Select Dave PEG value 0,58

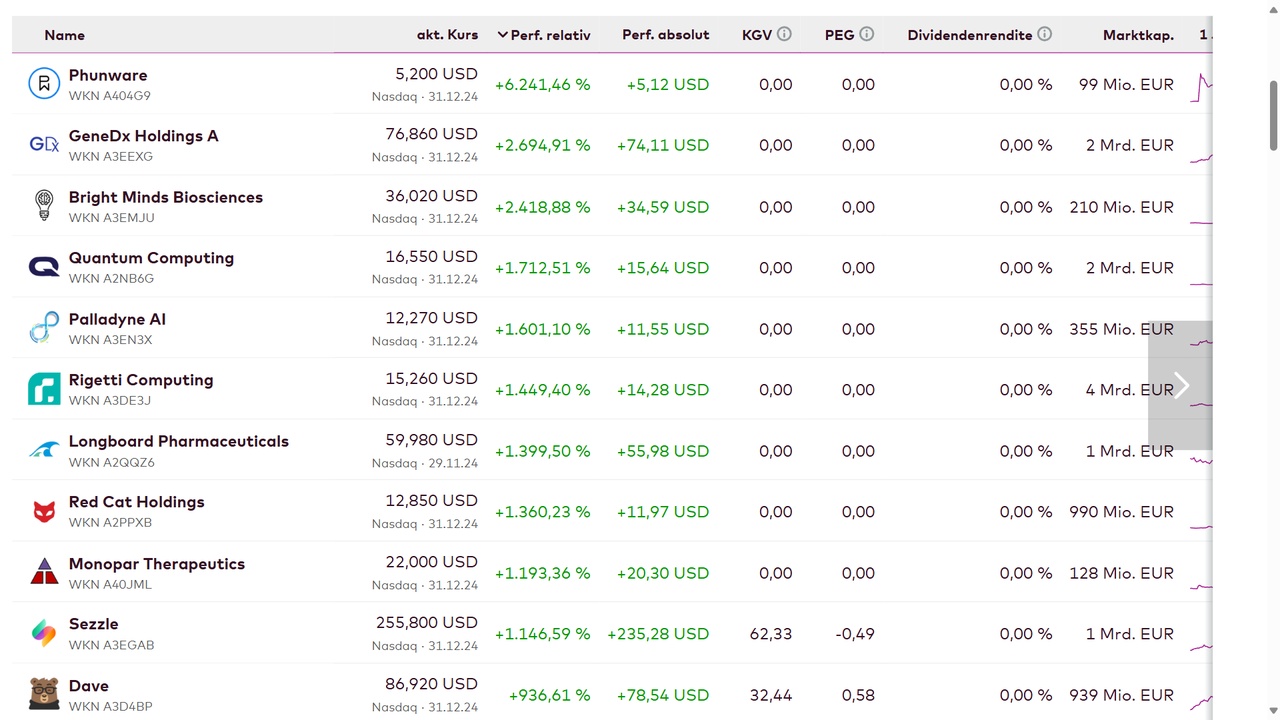pyautogui.click(x=858, y=695)
